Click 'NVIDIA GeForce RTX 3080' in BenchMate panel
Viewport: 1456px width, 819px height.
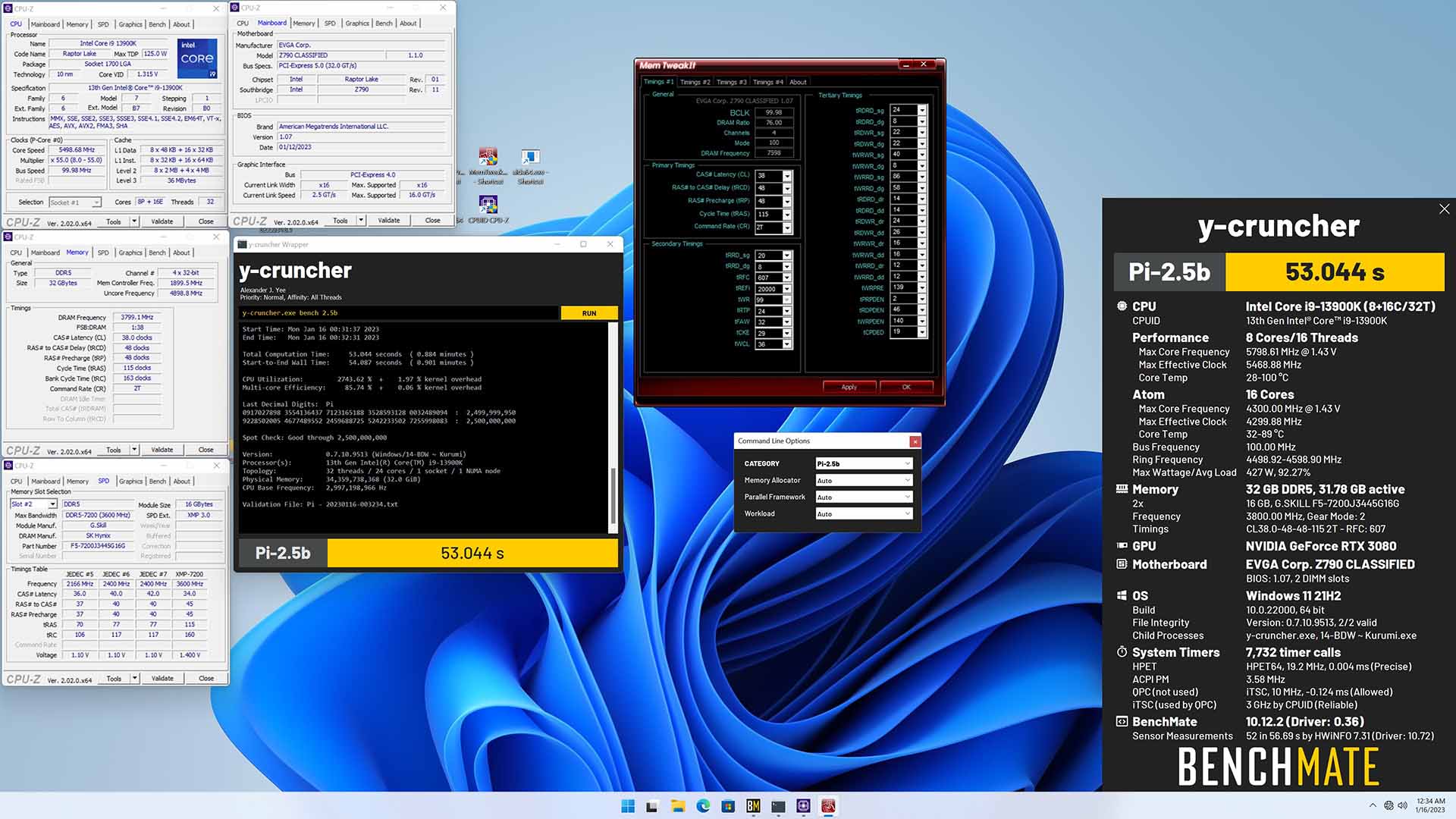click(x=1321, y=546)
